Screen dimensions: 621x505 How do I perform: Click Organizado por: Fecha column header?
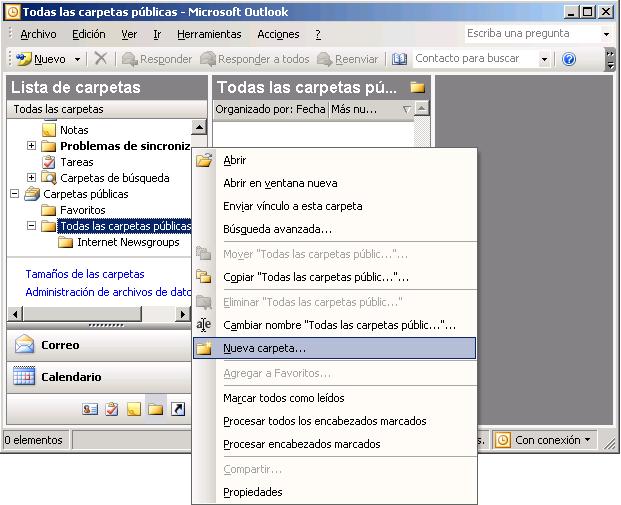click(x=270, y=109)
